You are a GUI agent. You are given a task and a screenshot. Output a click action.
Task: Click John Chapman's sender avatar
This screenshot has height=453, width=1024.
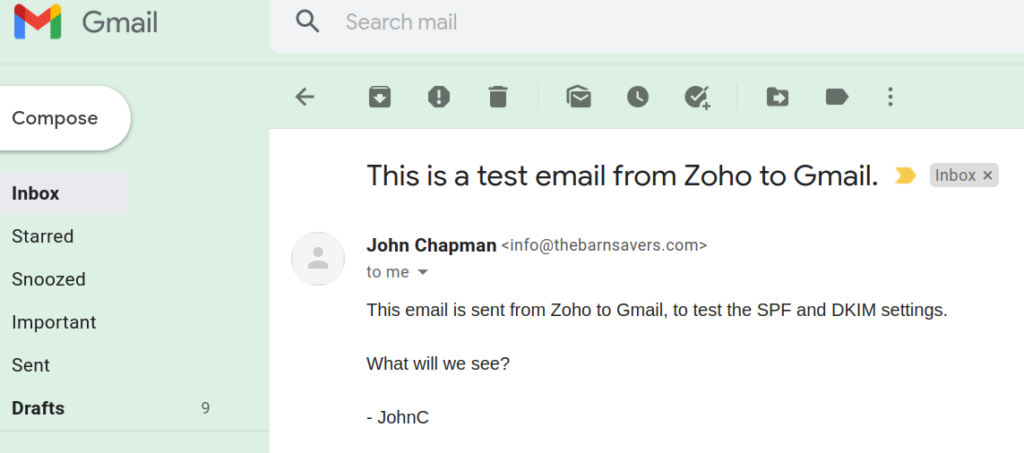click(318, 258)
